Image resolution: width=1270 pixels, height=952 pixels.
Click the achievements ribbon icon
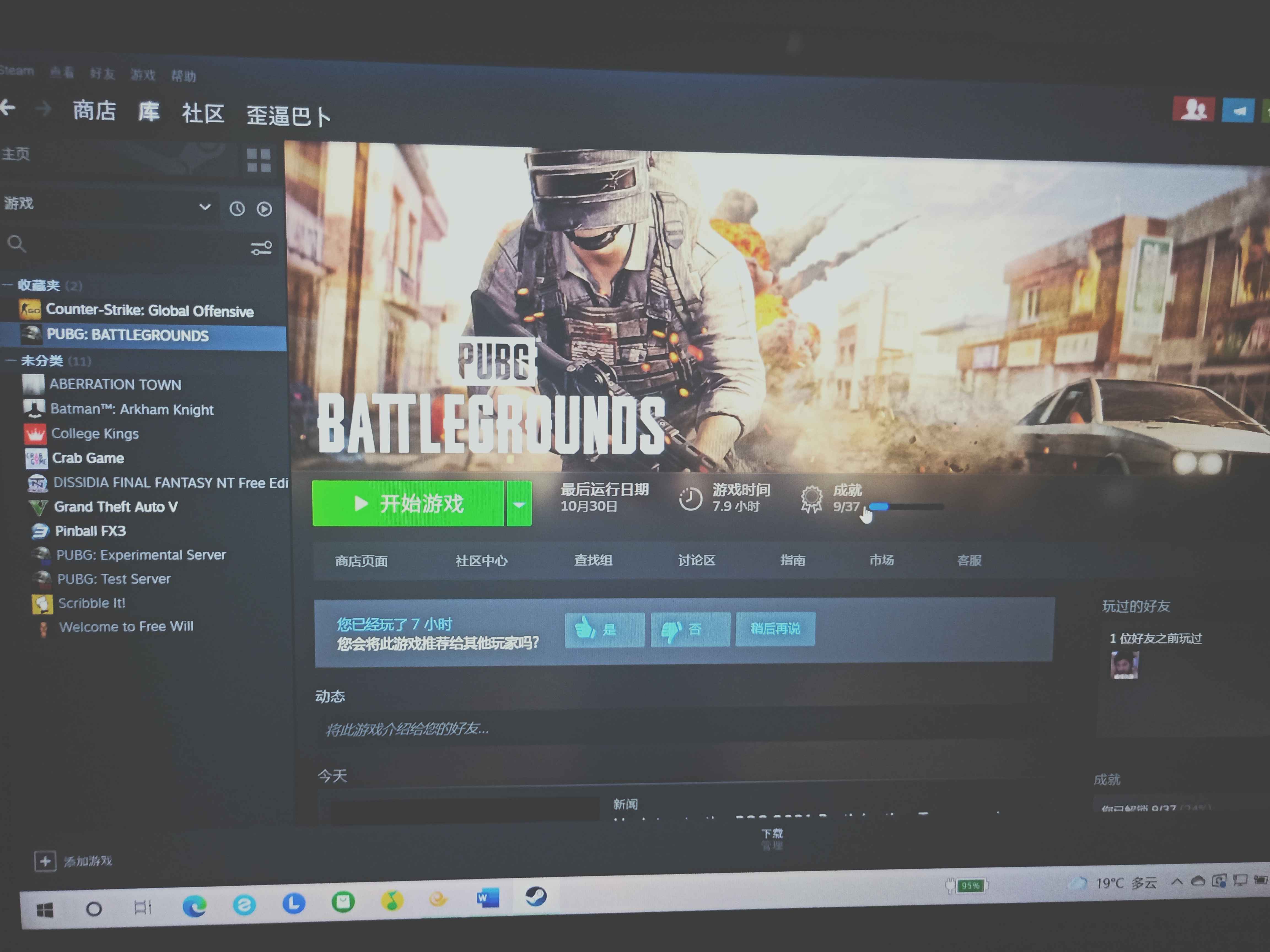click(x=811, y=499)
